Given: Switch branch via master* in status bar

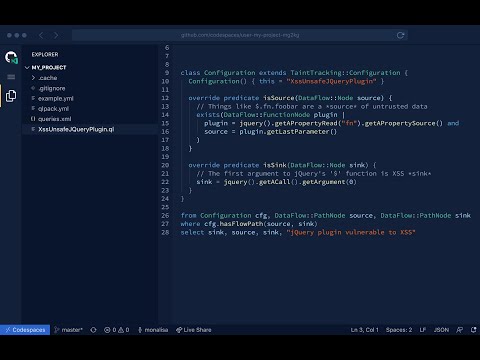Looking at the screenshot, I should coord(69,330).
